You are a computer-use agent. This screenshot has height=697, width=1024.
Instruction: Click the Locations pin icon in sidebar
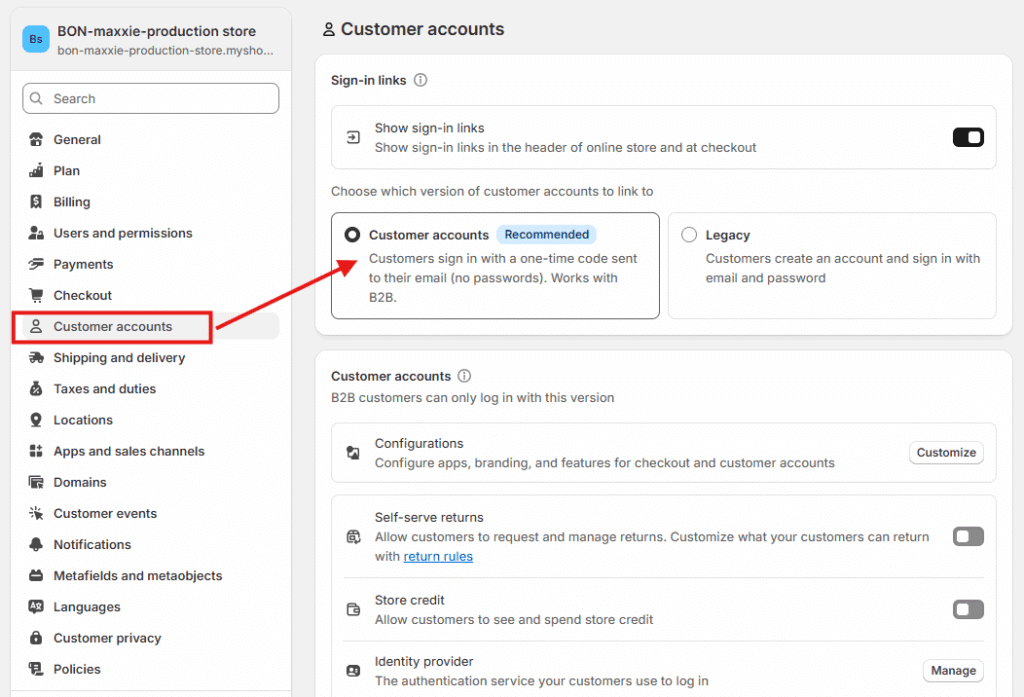click(37, 420)
